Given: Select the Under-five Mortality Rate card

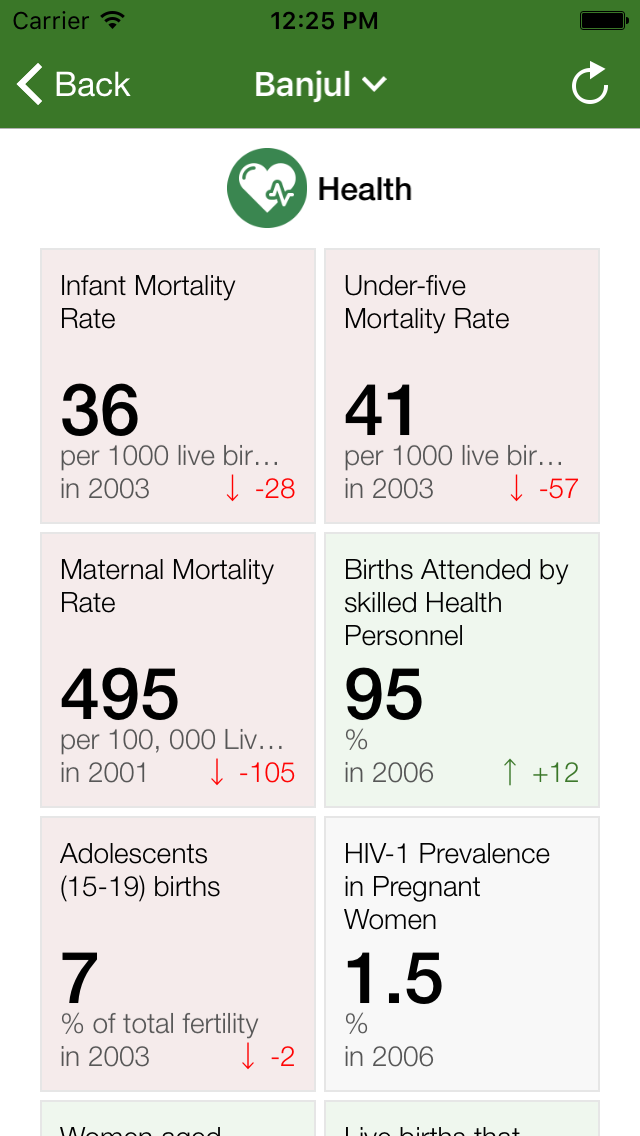Looking at the screenshot, I should coord(462,386).
